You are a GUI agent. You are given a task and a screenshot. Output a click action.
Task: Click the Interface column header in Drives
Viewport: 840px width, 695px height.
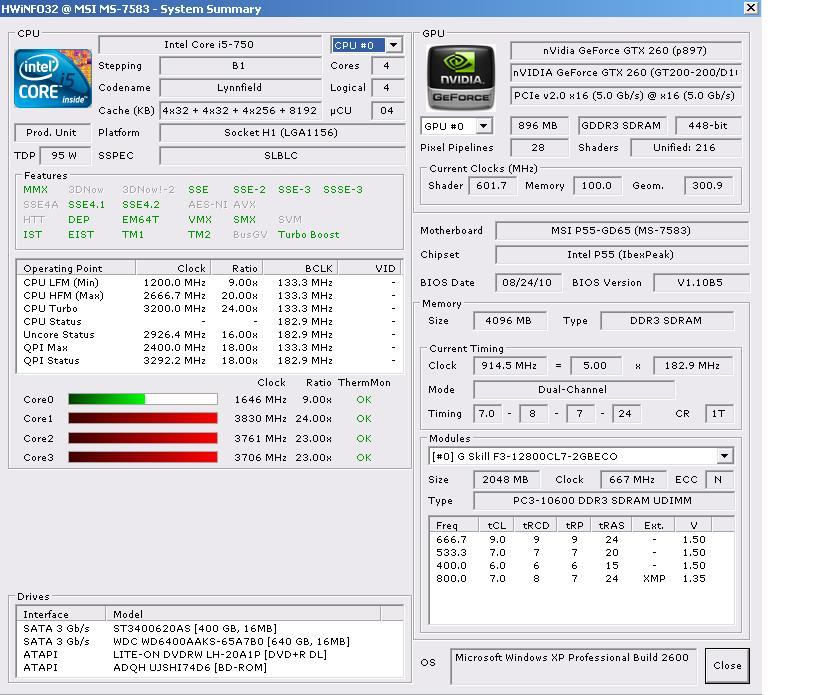coord(62,614)
